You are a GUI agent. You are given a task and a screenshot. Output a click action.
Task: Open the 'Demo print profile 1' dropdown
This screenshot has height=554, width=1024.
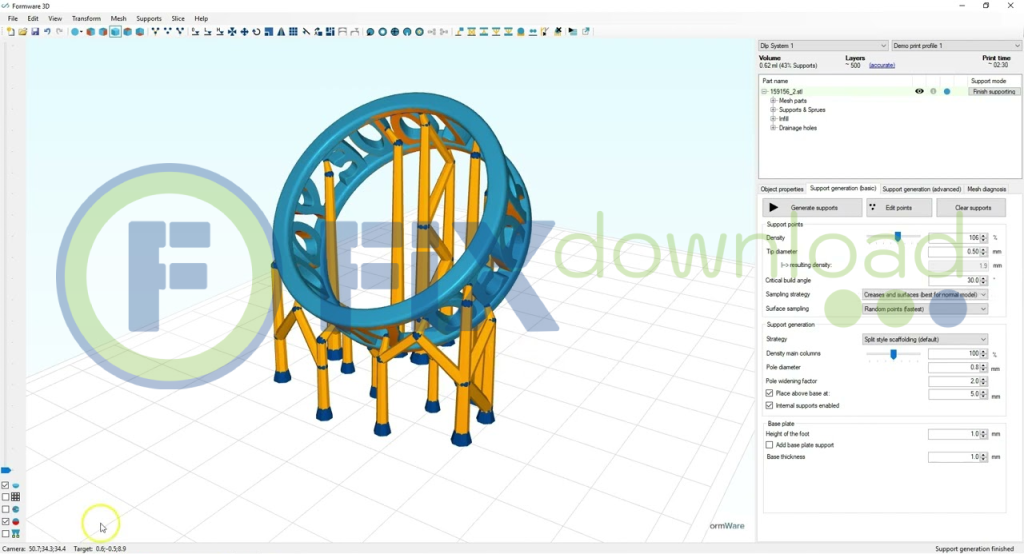point(957,46)
